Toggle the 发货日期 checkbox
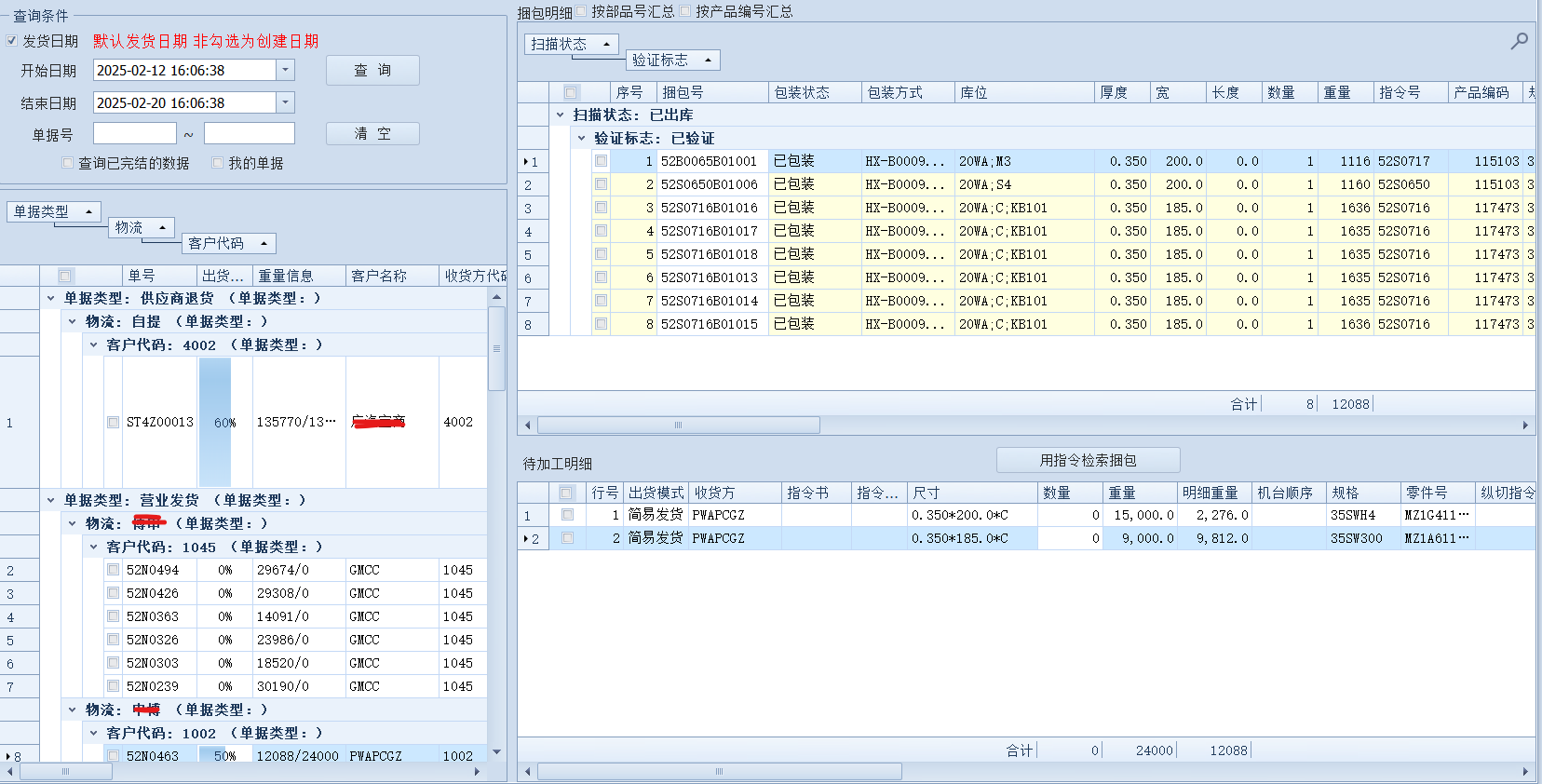The height and width of the screenshot is (784, 1542). coord(12,41)
